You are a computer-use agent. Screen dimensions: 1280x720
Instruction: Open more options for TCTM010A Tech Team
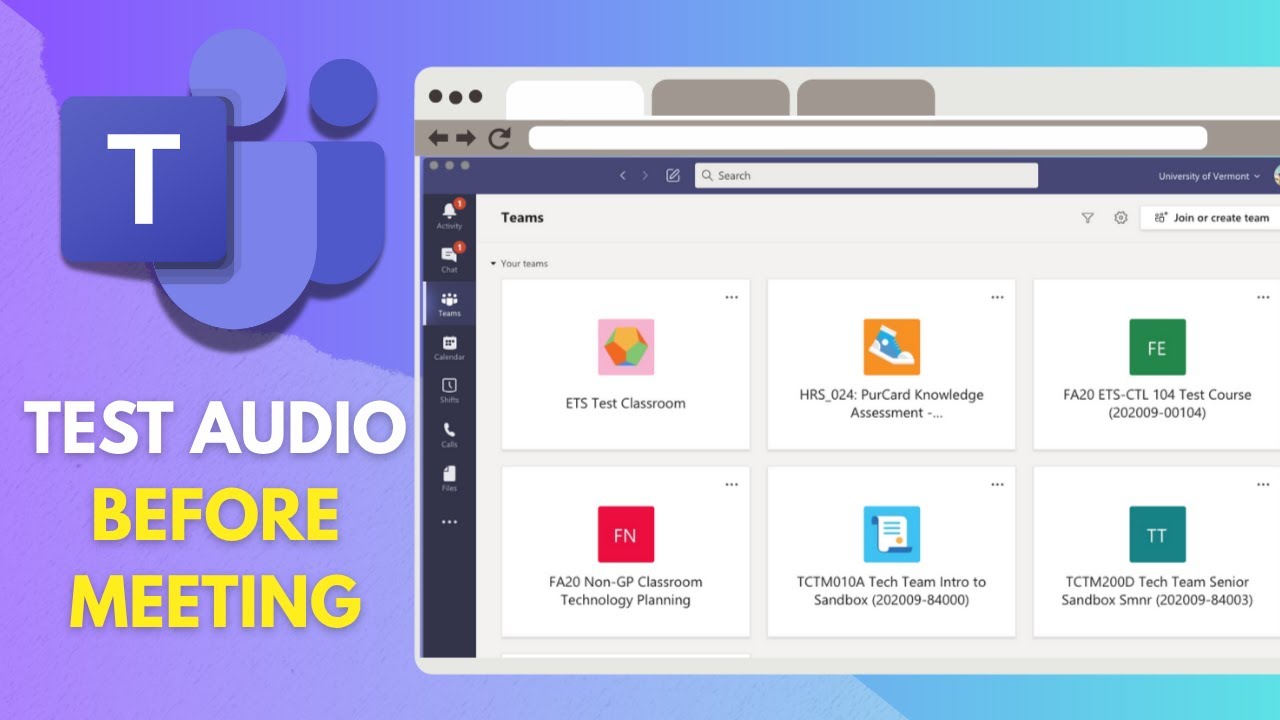point(997,484)
